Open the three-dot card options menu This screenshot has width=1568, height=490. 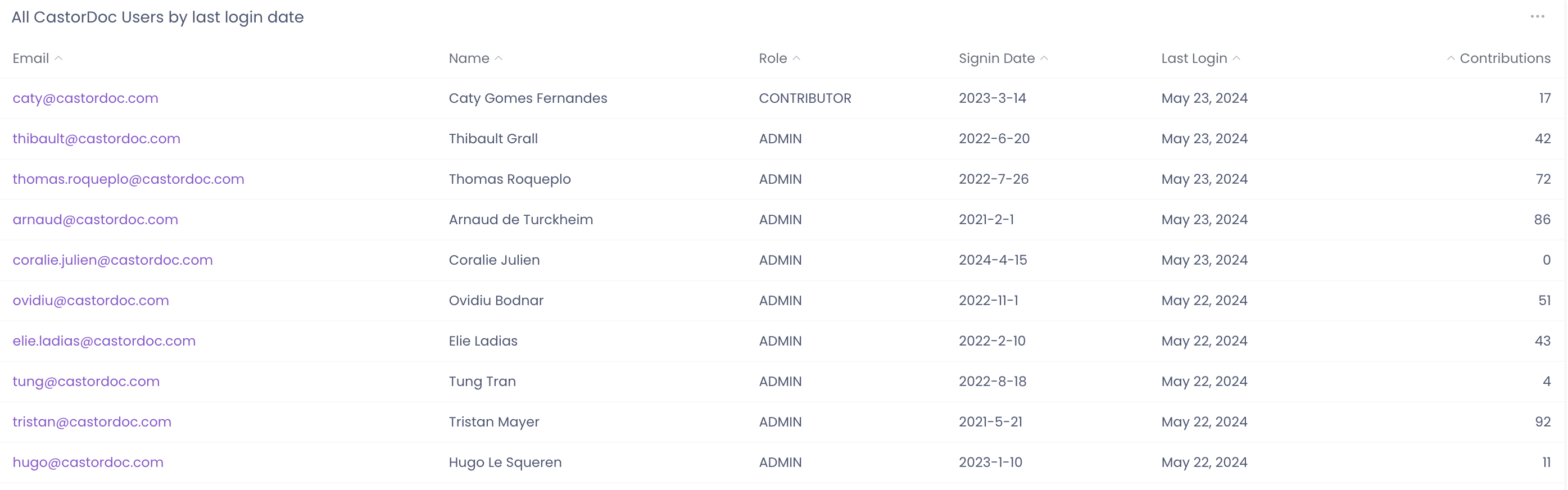[x=1537, y=17]
